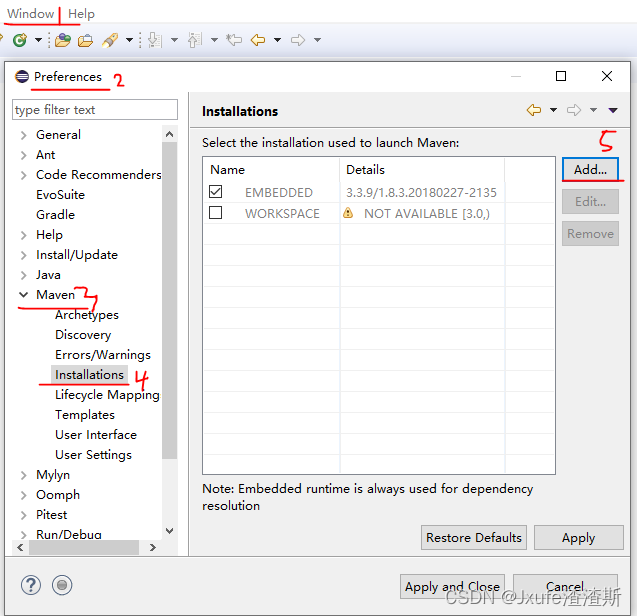The image size is (637, 616).
Task: Click tree scrollbar down arrow
Action: click(x=170, y=531)
